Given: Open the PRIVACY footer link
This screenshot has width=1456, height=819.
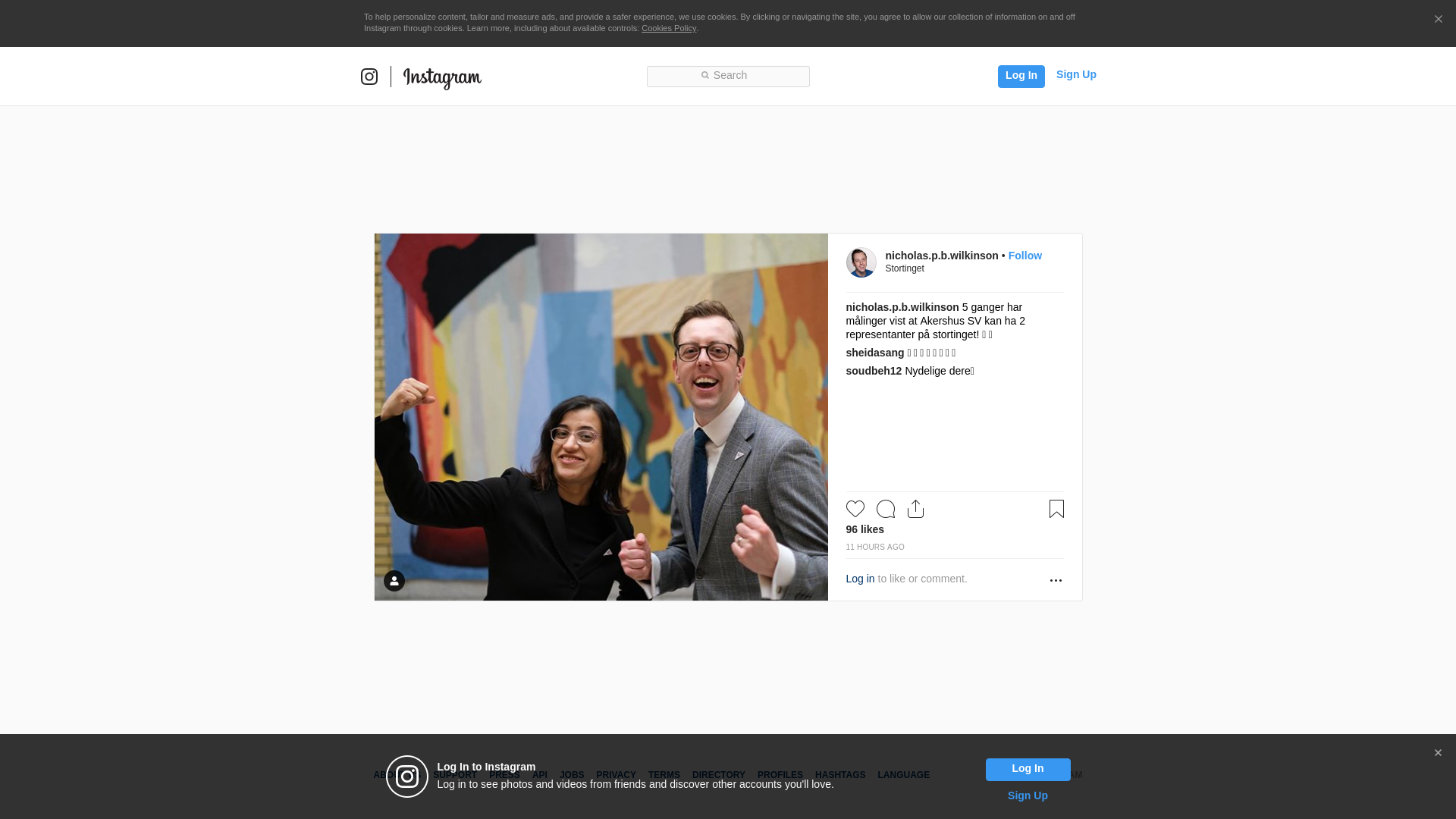Looking at the screenshot, I should [616, 775].
